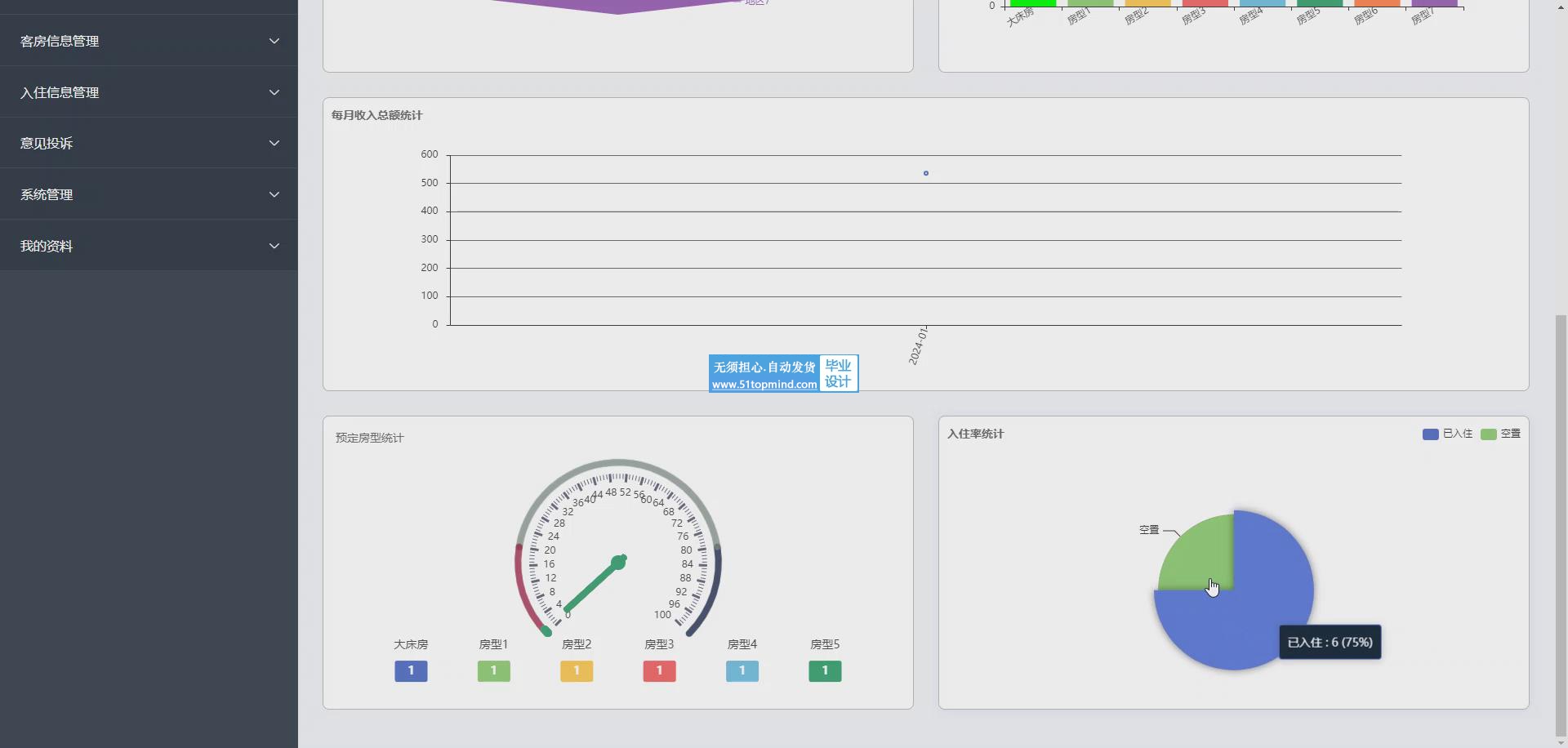Click the 房型2 gauge label
This screenshot has width=1568, height=748.
[x=577, y=644]
